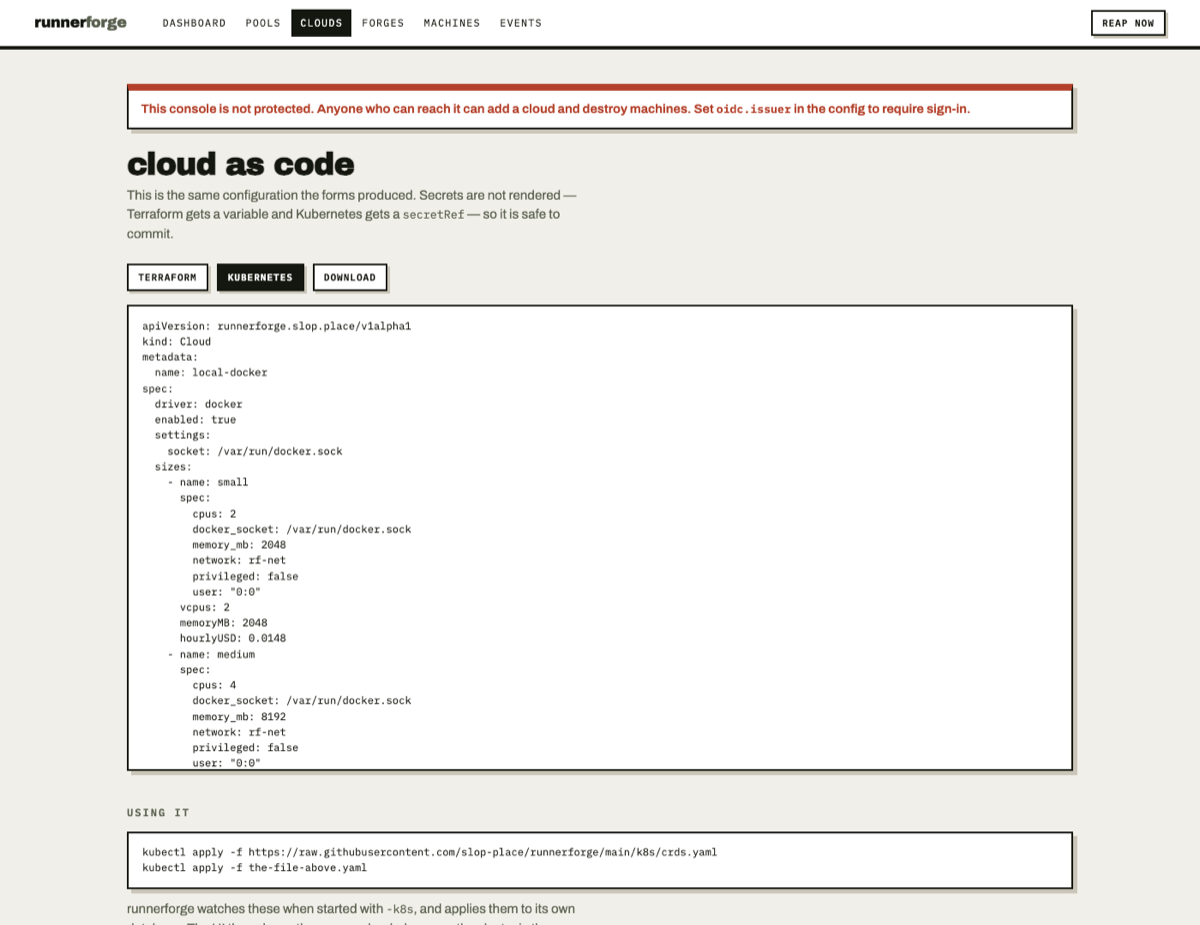Image resolution: width=1200 pixels, height=925 pixels.
Task: Click the Reap Now button
Action: pyautogui.click(x=1128, y=23)
